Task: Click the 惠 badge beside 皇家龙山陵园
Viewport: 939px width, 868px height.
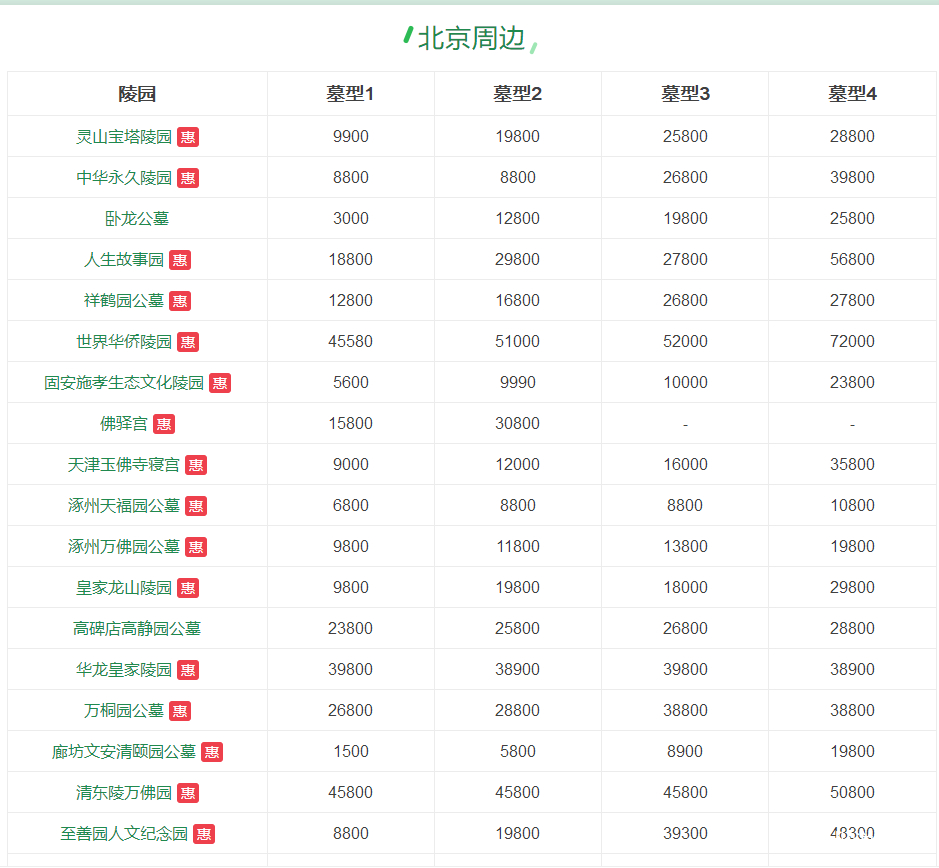Action: [x=188, y=588]
